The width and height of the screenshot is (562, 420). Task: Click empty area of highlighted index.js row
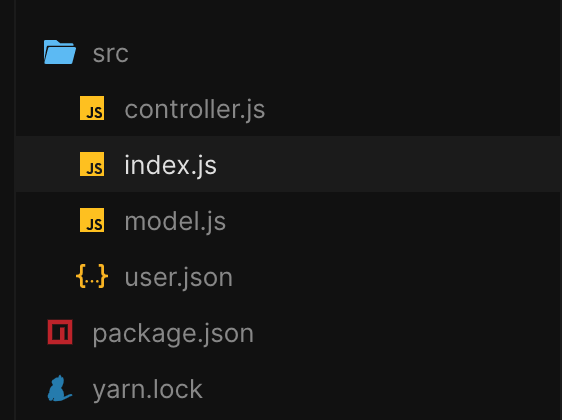(387, 164)
